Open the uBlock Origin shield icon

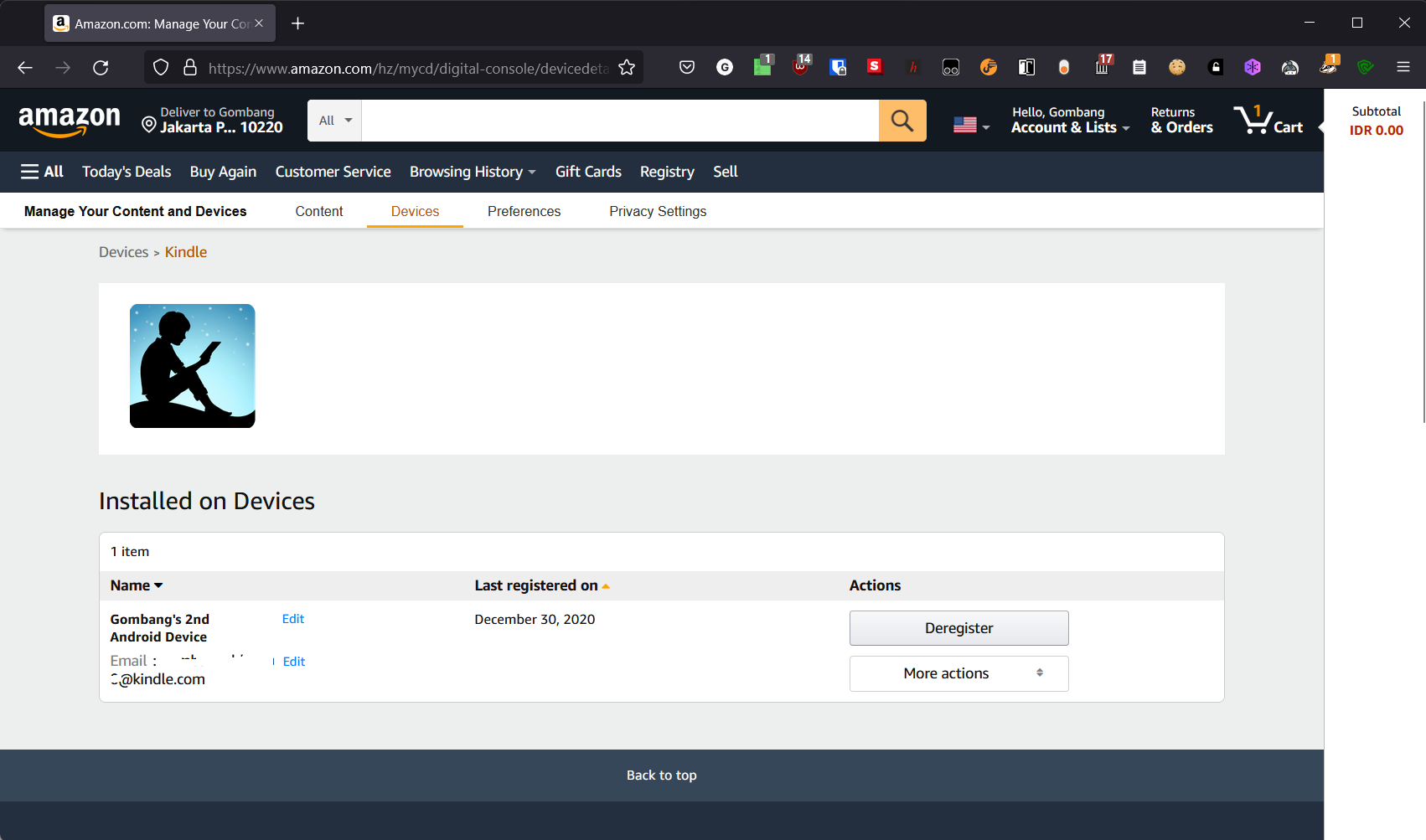pos(800,66)
